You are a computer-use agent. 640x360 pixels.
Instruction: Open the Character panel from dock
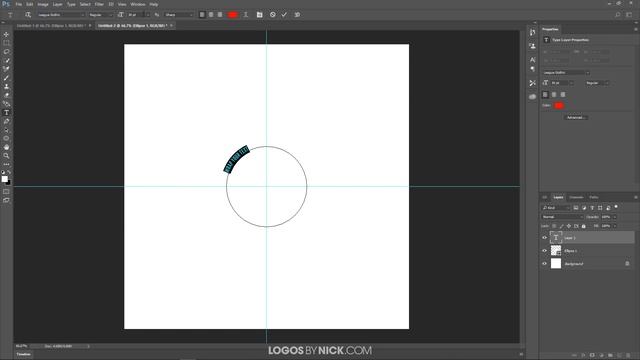(x=532, y=60)
